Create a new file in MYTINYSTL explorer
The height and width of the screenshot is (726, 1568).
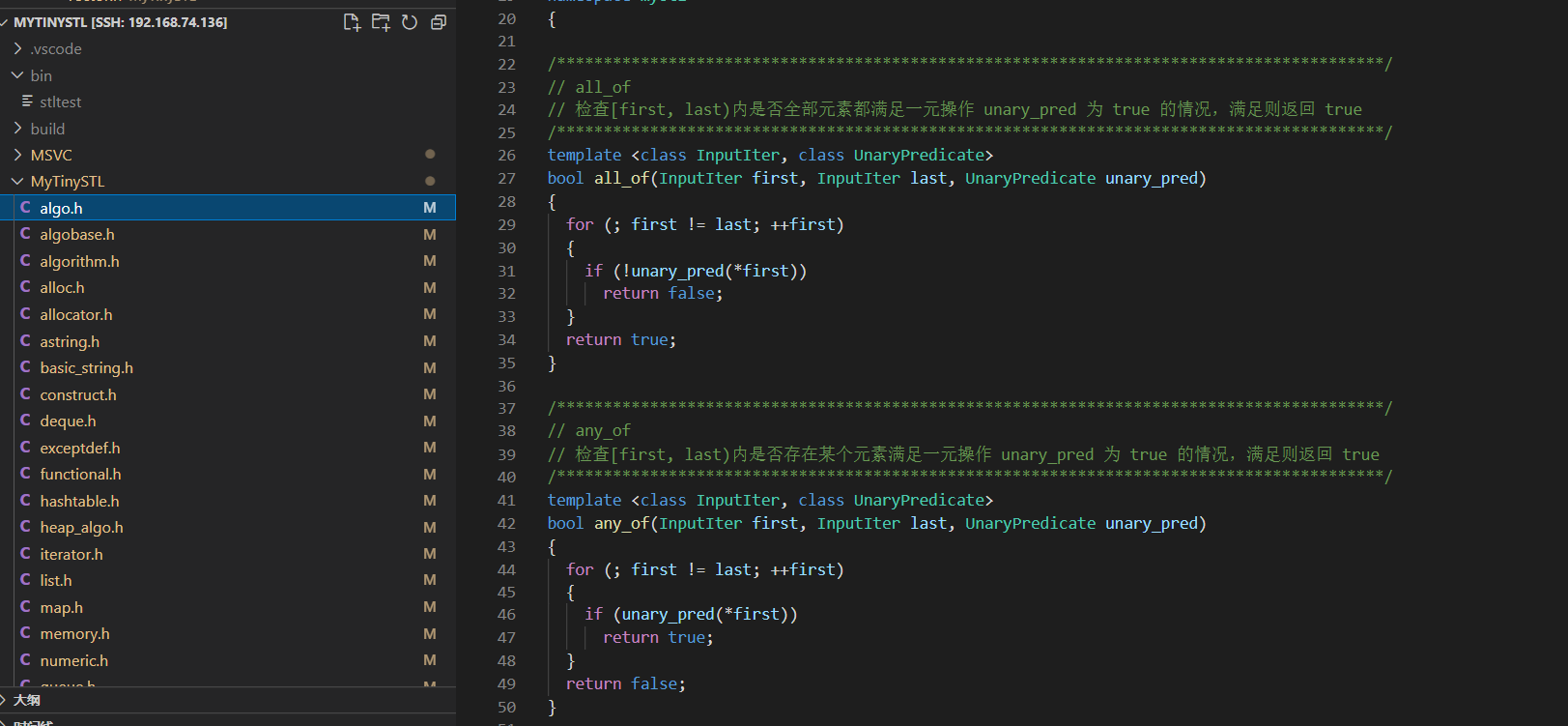(x=352, y=22)
